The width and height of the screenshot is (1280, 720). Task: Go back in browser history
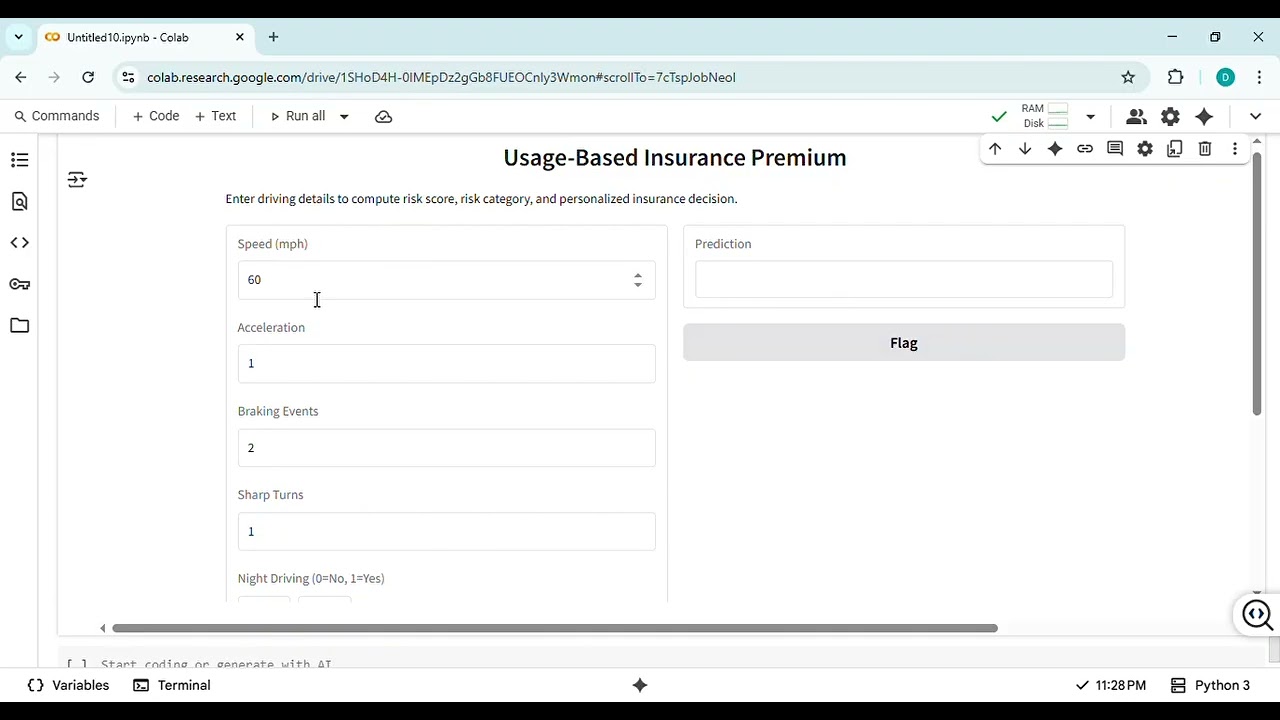coord(21,77)
